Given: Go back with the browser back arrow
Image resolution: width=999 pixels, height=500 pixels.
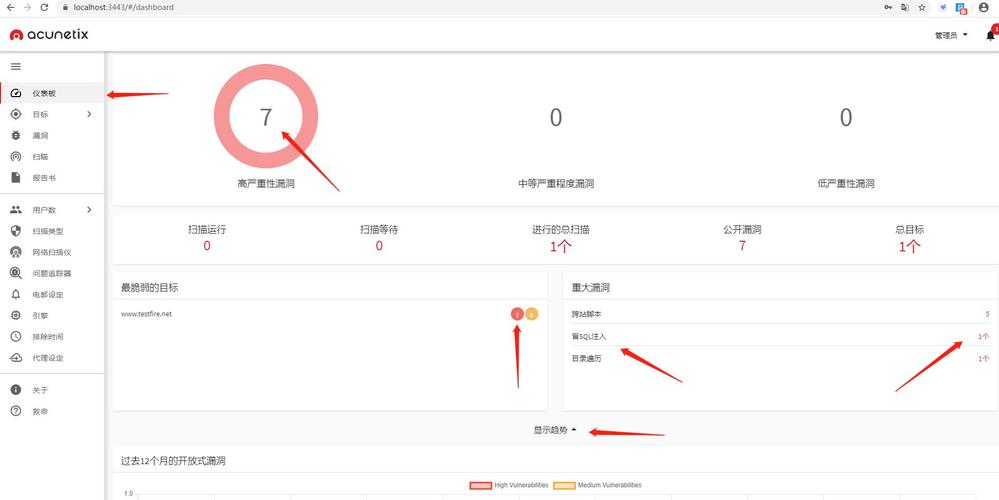Looking at the screenshot, I should pyautogui.click(x=10, y=7).
